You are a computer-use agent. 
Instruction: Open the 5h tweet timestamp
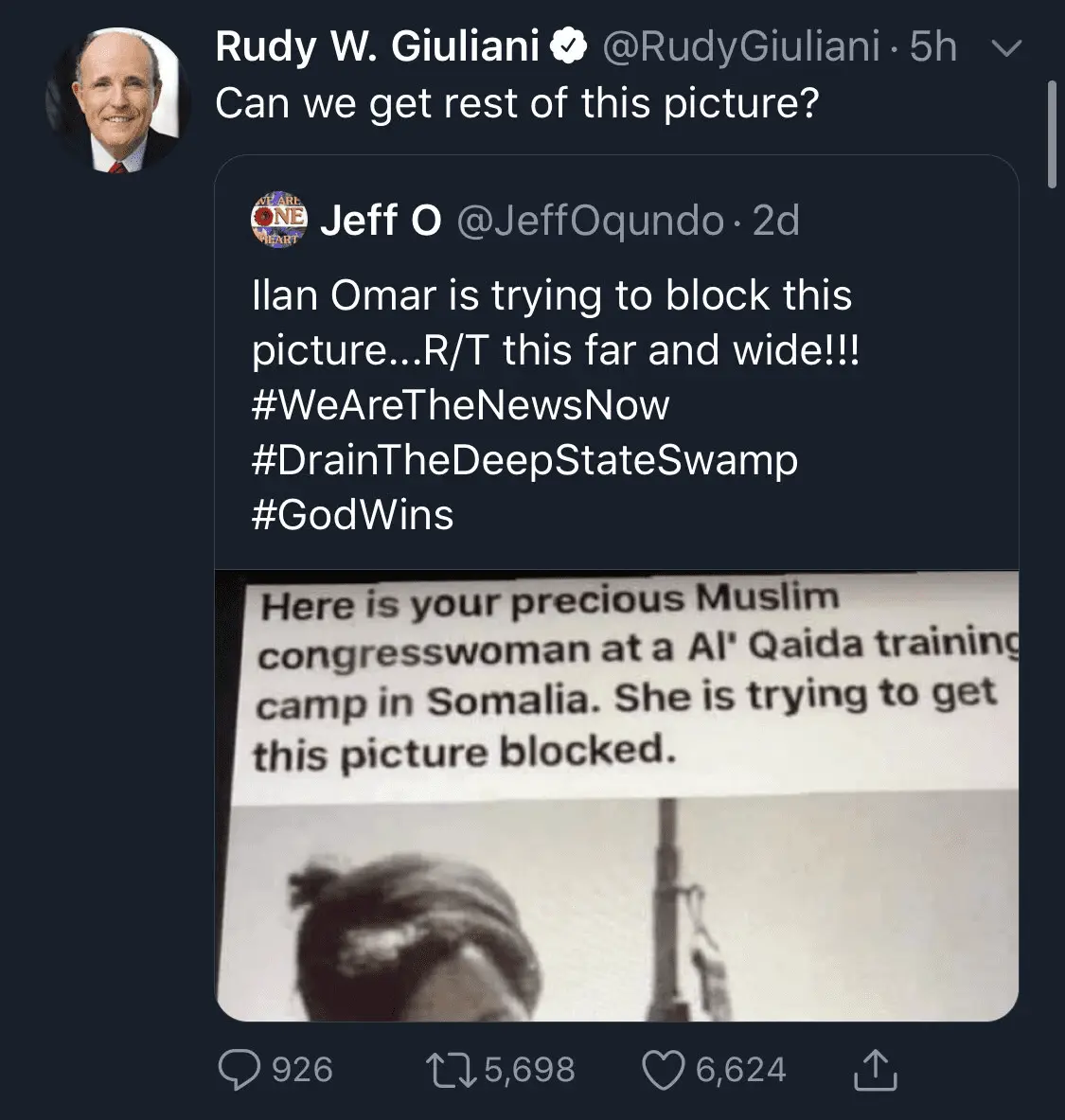click(x=932, y=47)
